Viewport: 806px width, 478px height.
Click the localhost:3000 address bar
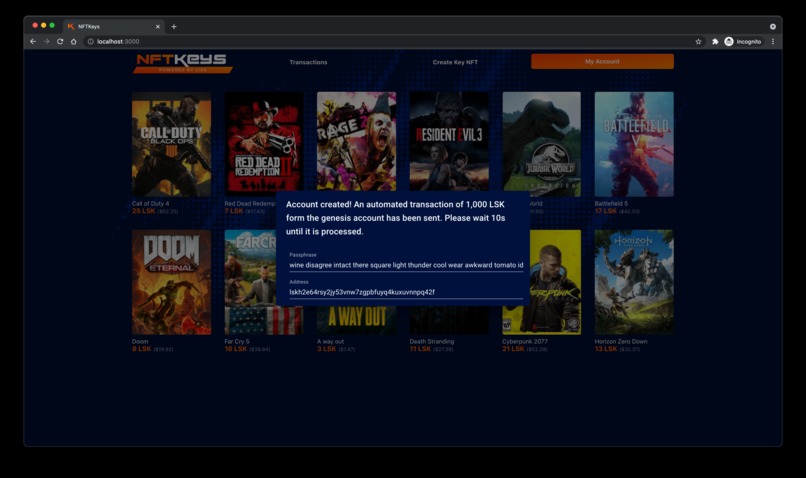click(x=391, y=42)
